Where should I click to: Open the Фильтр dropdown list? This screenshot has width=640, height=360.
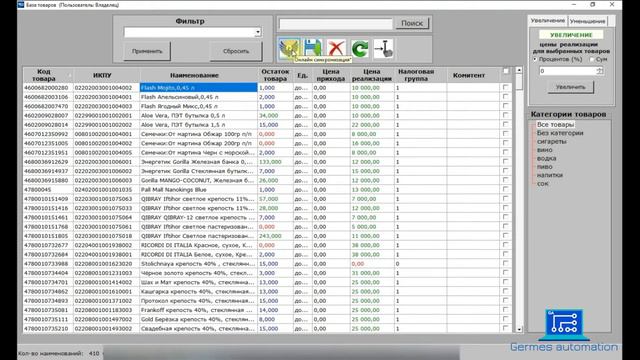click(258, 32)
